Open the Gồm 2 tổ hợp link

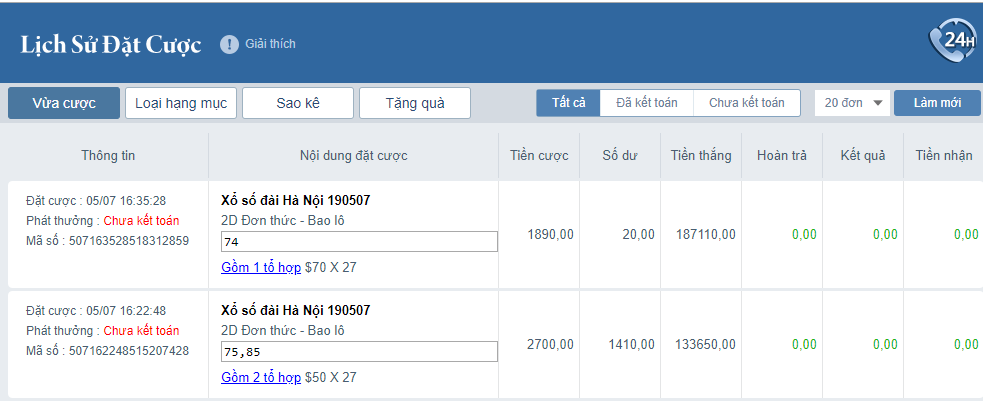[260, 377]
